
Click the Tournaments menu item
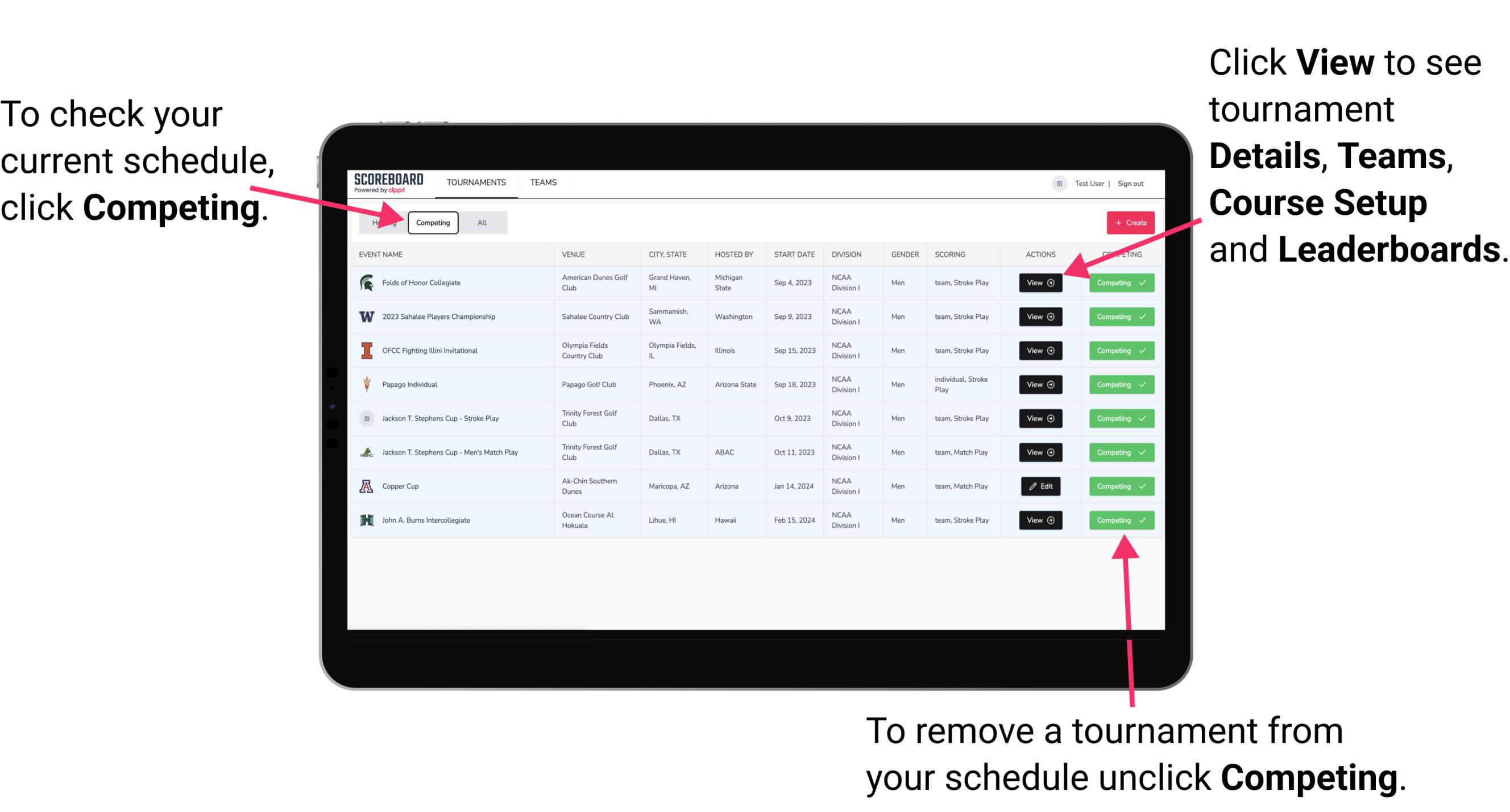point(476,182)
